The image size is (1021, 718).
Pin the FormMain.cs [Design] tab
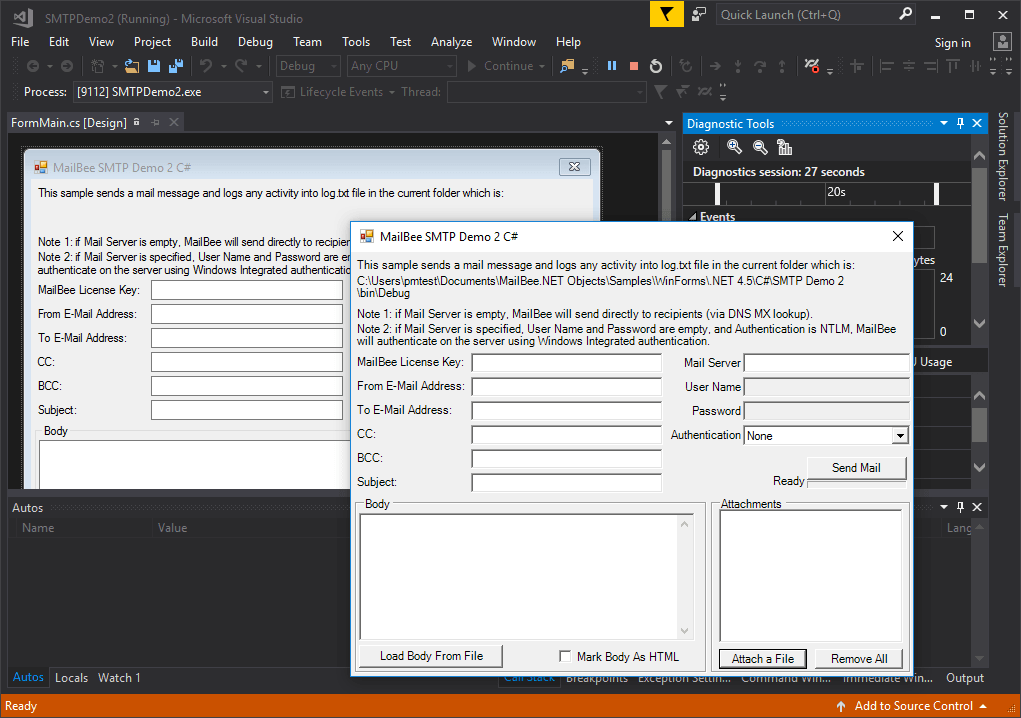tap(156, 122)
